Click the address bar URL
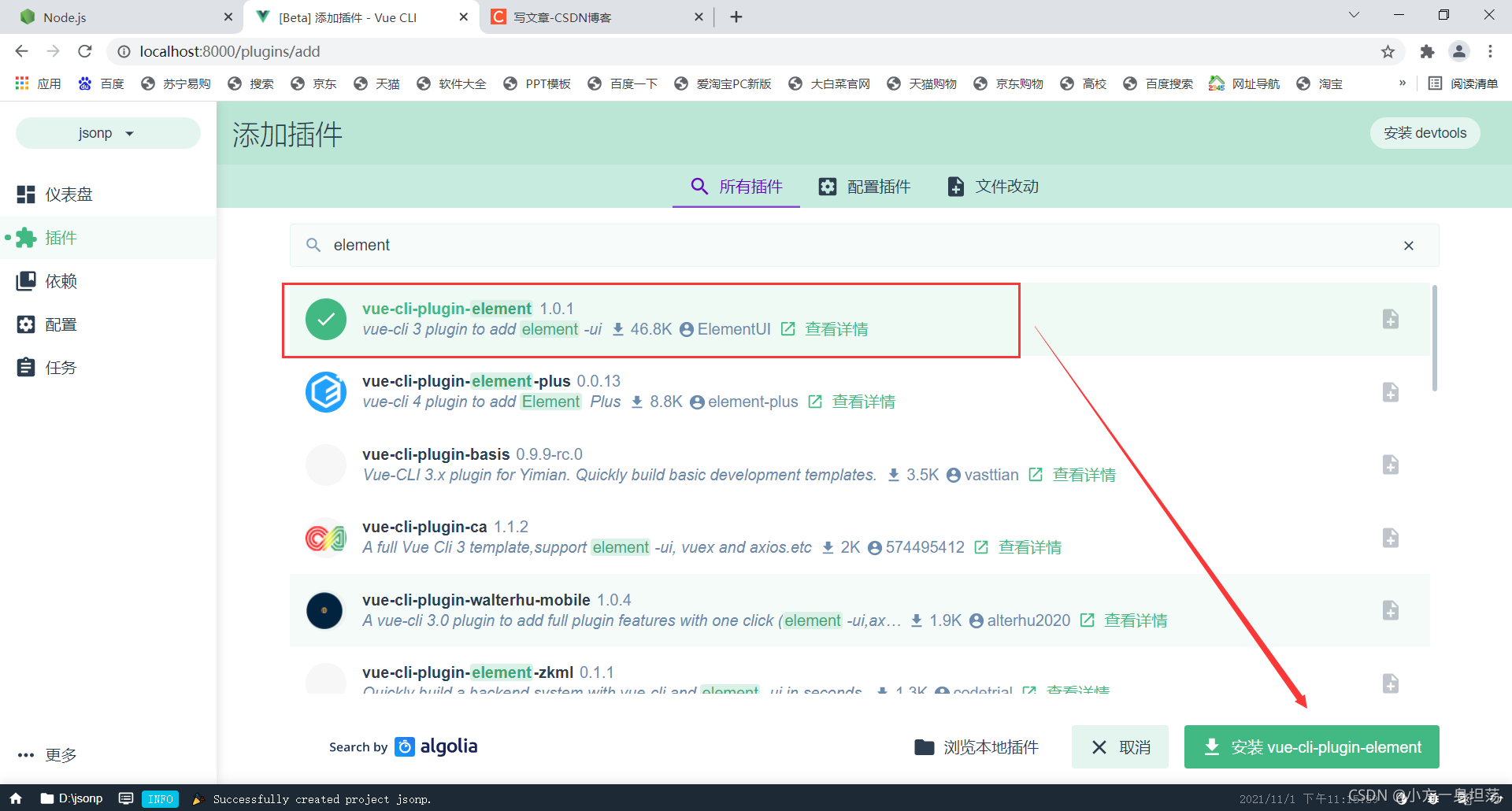This screenshot has height=811, width=1512. [x=230, y=51]
